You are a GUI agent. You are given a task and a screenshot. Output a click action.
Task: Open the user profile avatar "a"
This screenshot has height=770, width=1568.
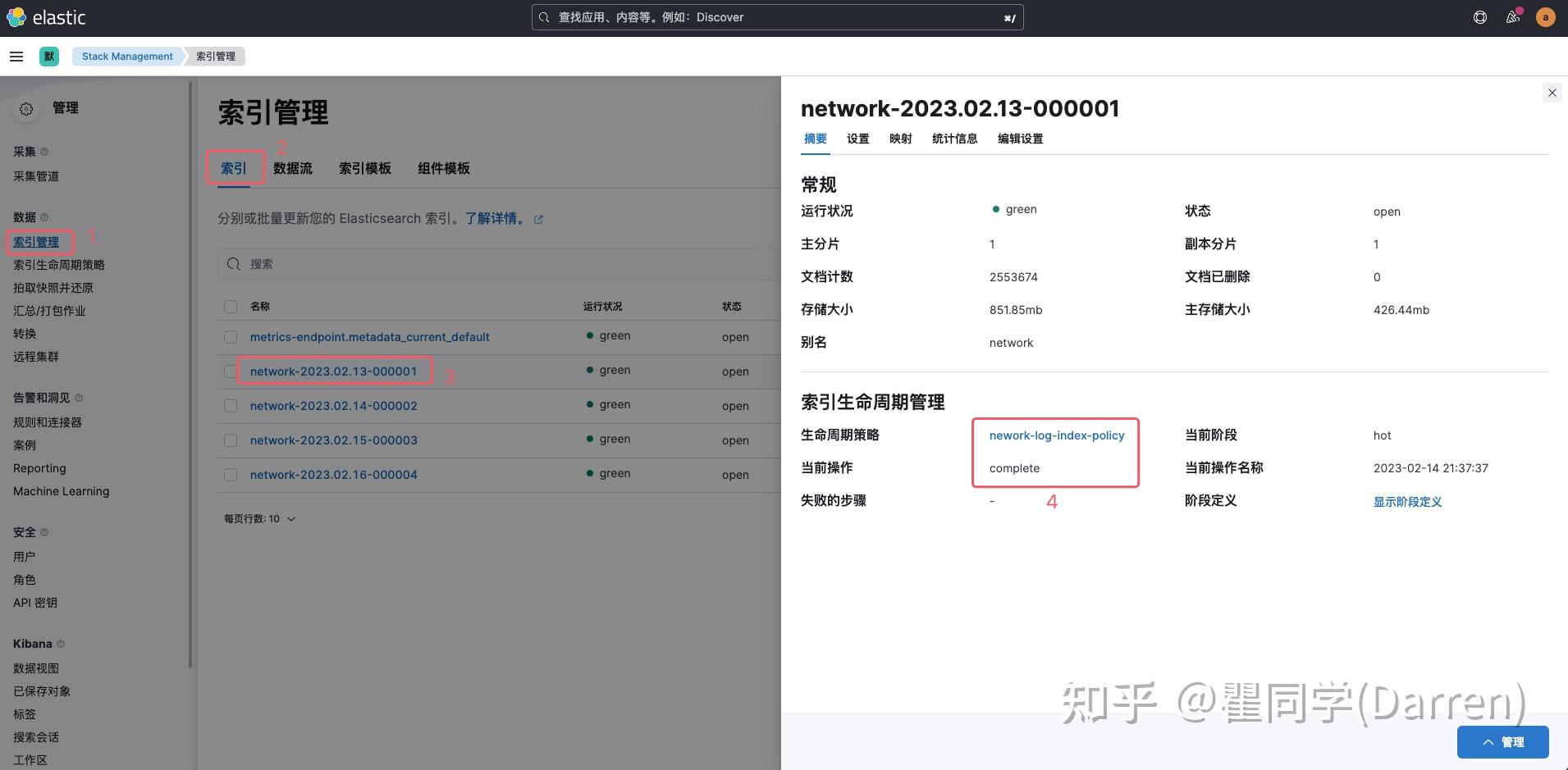[1545, 16]
